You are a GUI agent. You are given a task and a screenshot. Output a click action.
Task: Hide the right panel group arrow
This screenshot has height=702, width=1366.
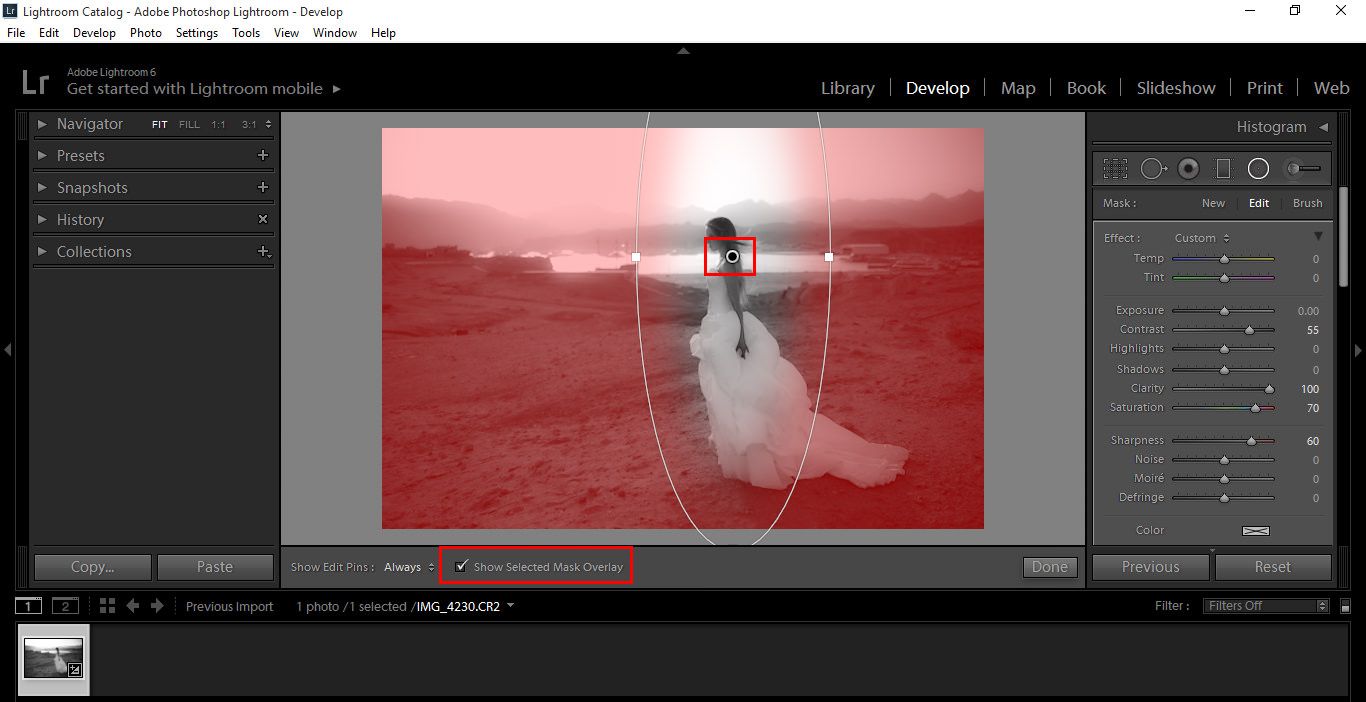pyautogui.click(x=1358, y=350)
